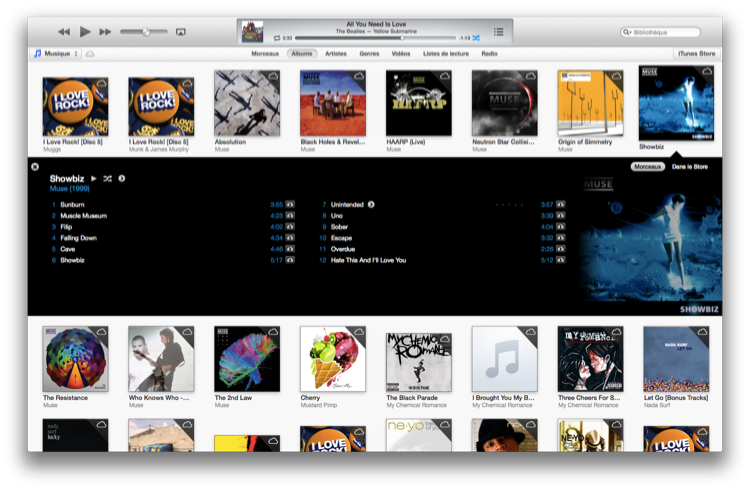
Task: Select the track Falling Down
Action: (78, 238)
